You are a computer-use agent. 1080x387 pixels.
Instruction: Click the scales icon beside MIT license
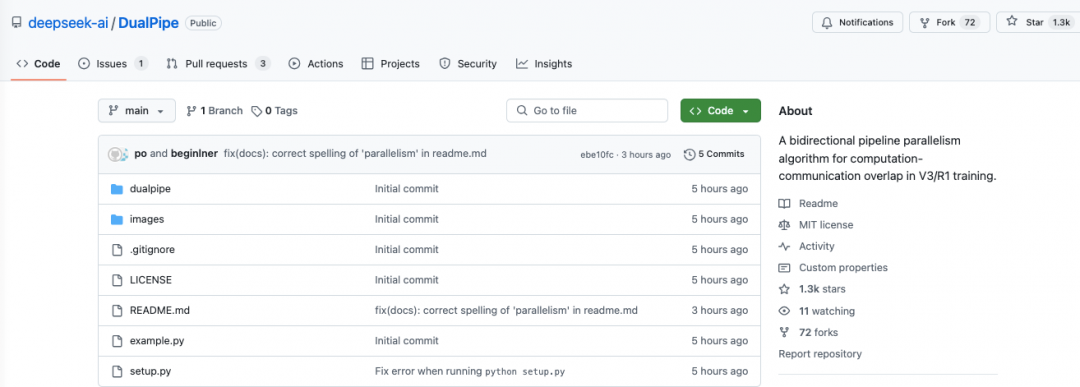coord(784,224)
